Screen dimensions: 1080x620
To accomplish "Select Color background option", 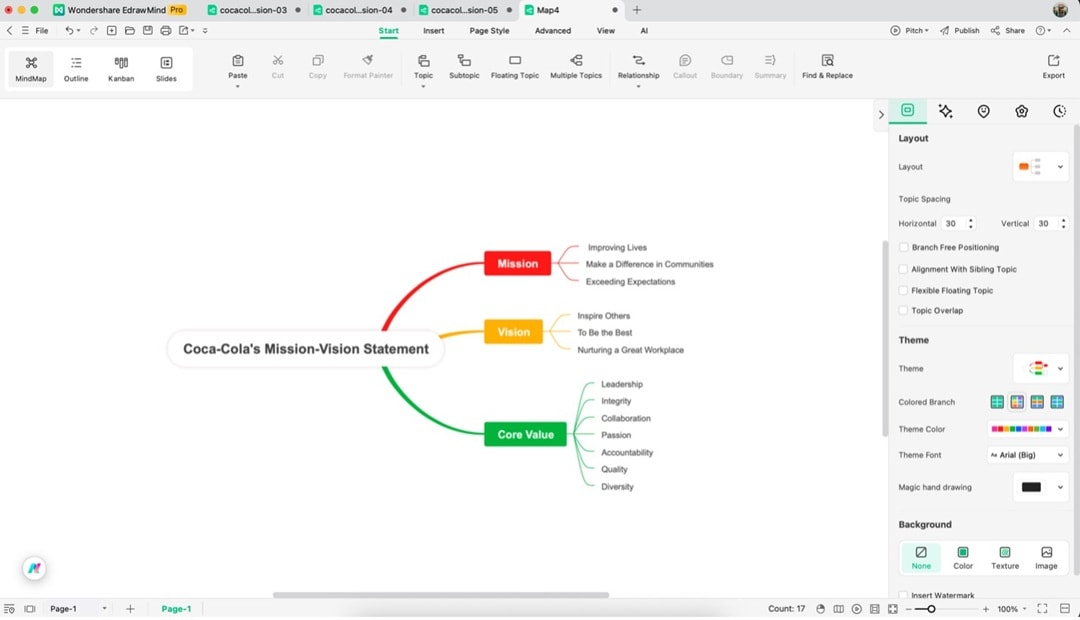I will (963, 557).
